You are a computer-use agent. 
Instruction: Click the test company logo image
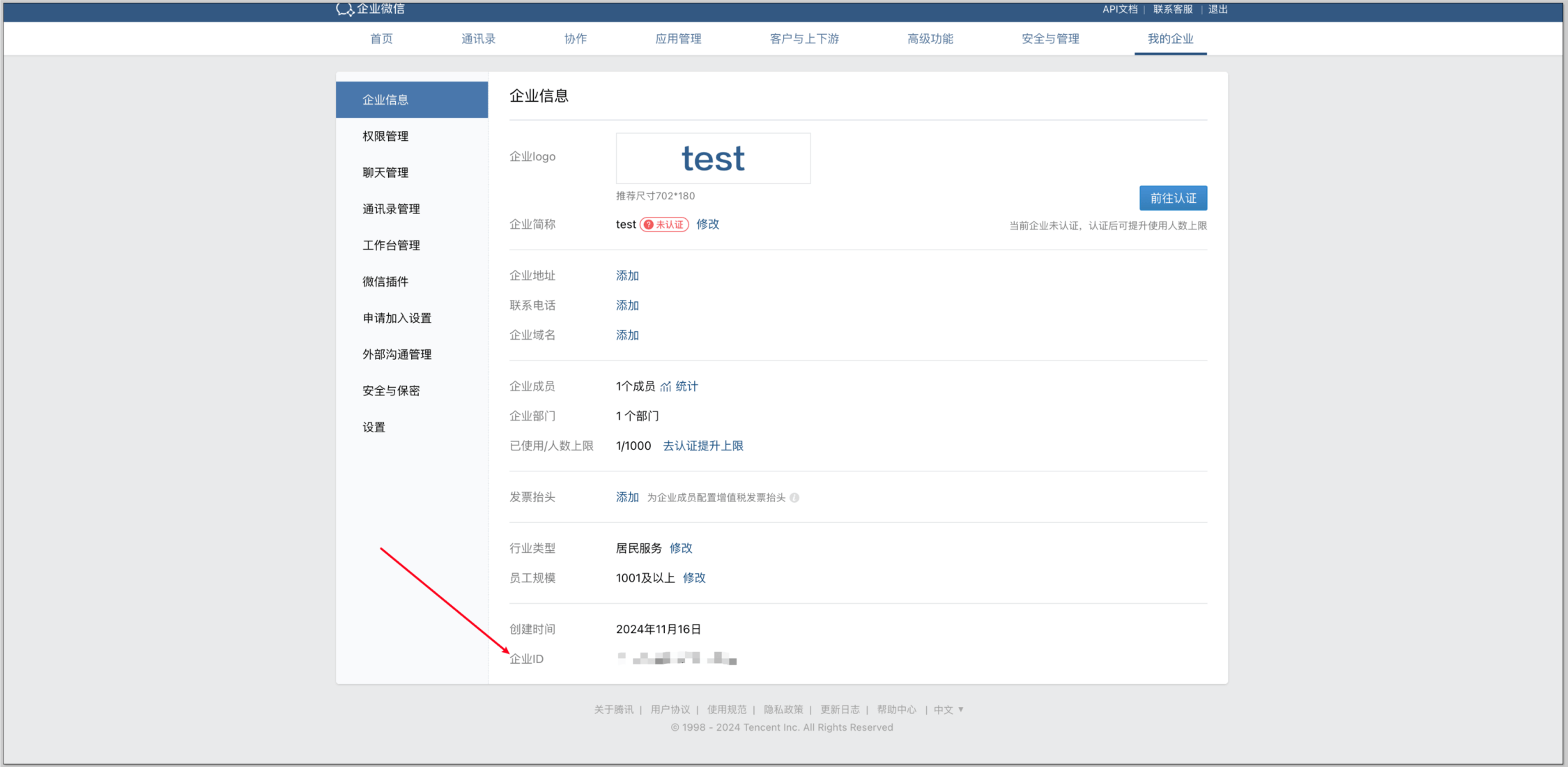coord(713,158)
